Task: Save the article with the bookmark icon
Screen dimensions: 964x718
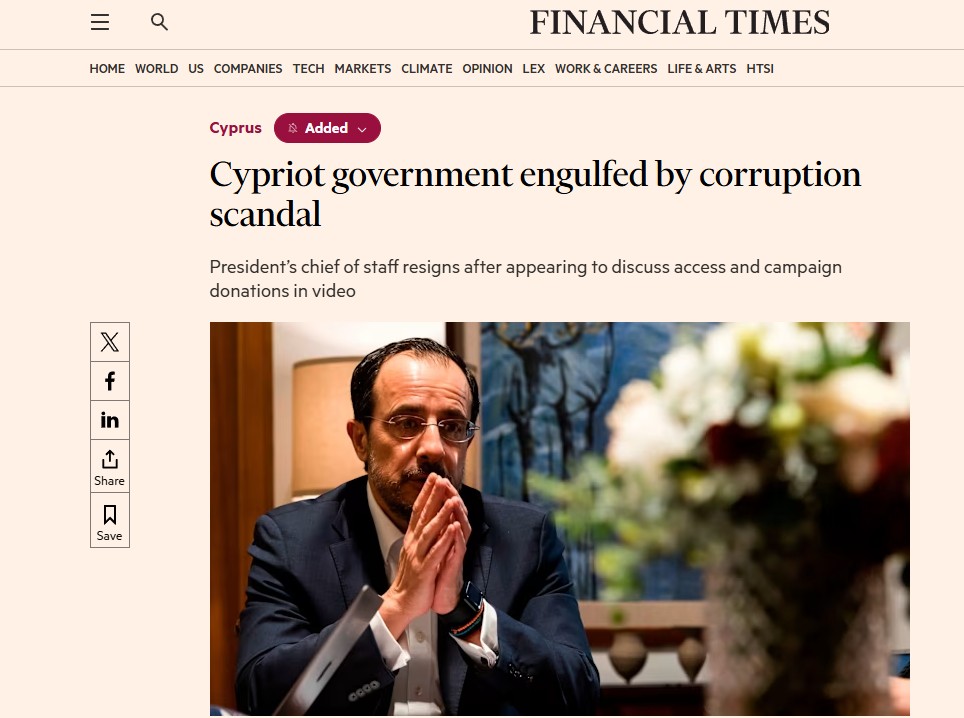Action: (109, 520)
